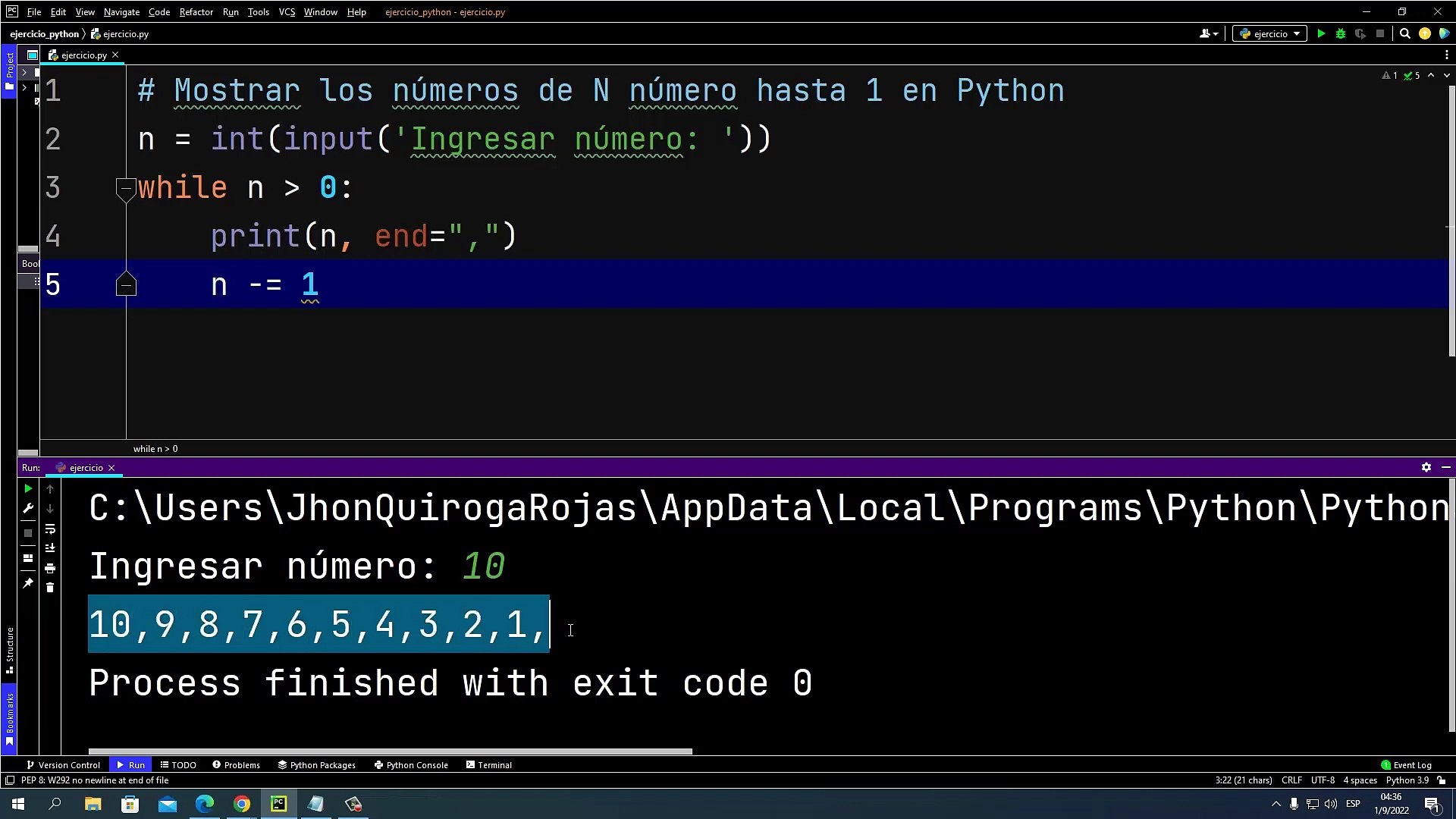
Task: Open the Refactor menu
Action: tap(196, 11)
